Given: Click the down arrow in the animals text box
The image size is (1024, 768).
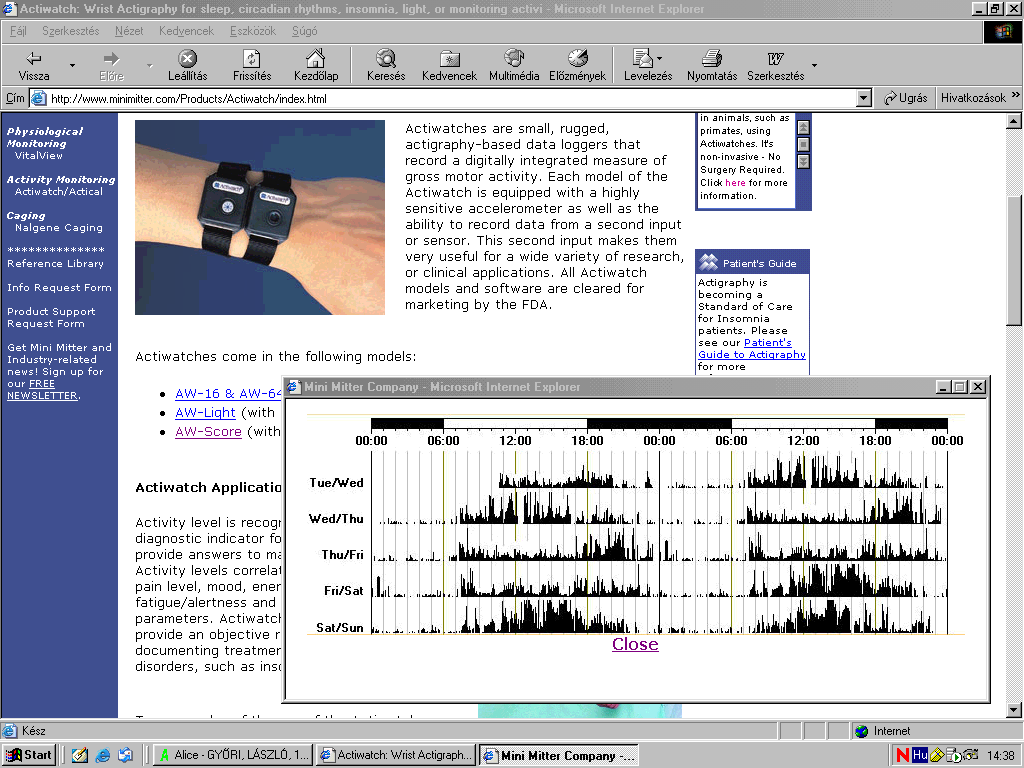Looking at the screenshot, I should (803, 161).
